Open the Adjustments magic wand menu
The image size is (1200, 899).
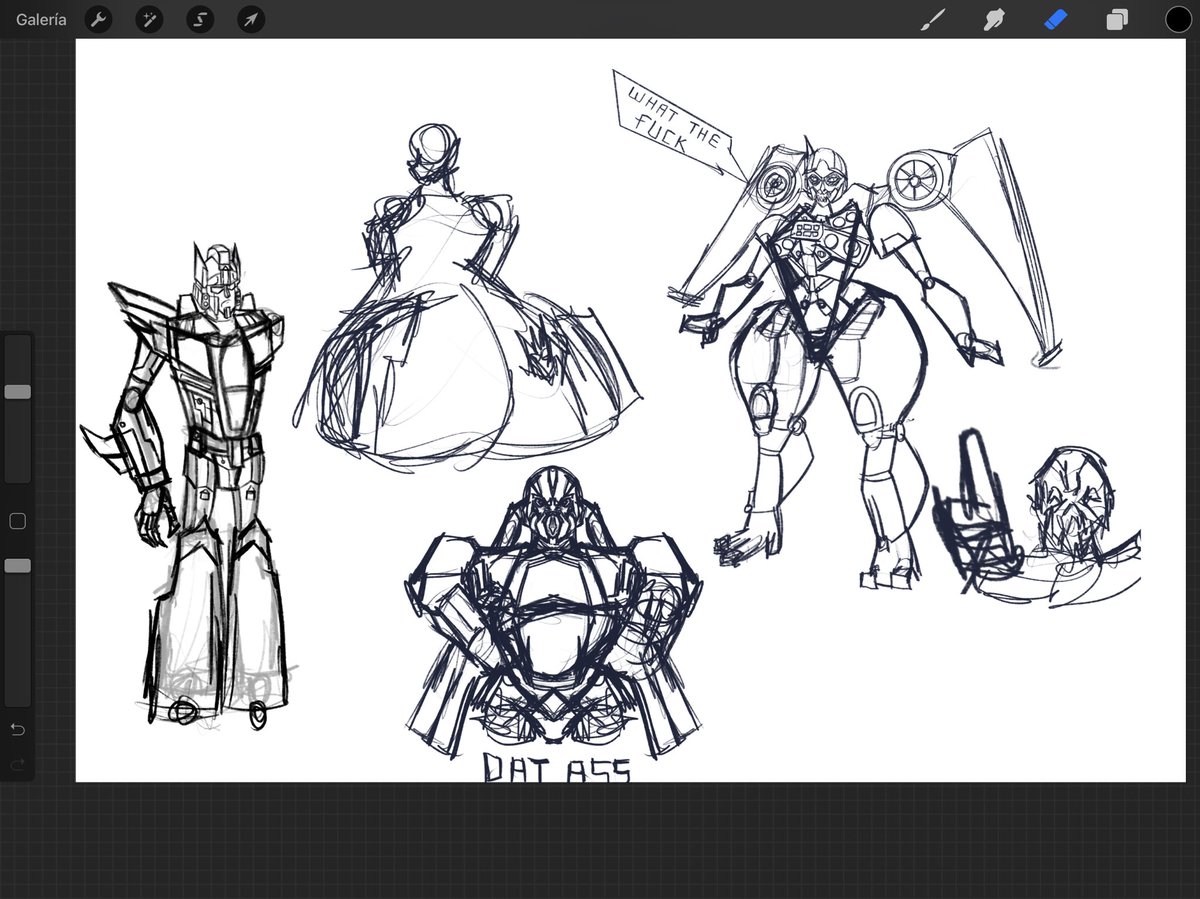(149, 19)
